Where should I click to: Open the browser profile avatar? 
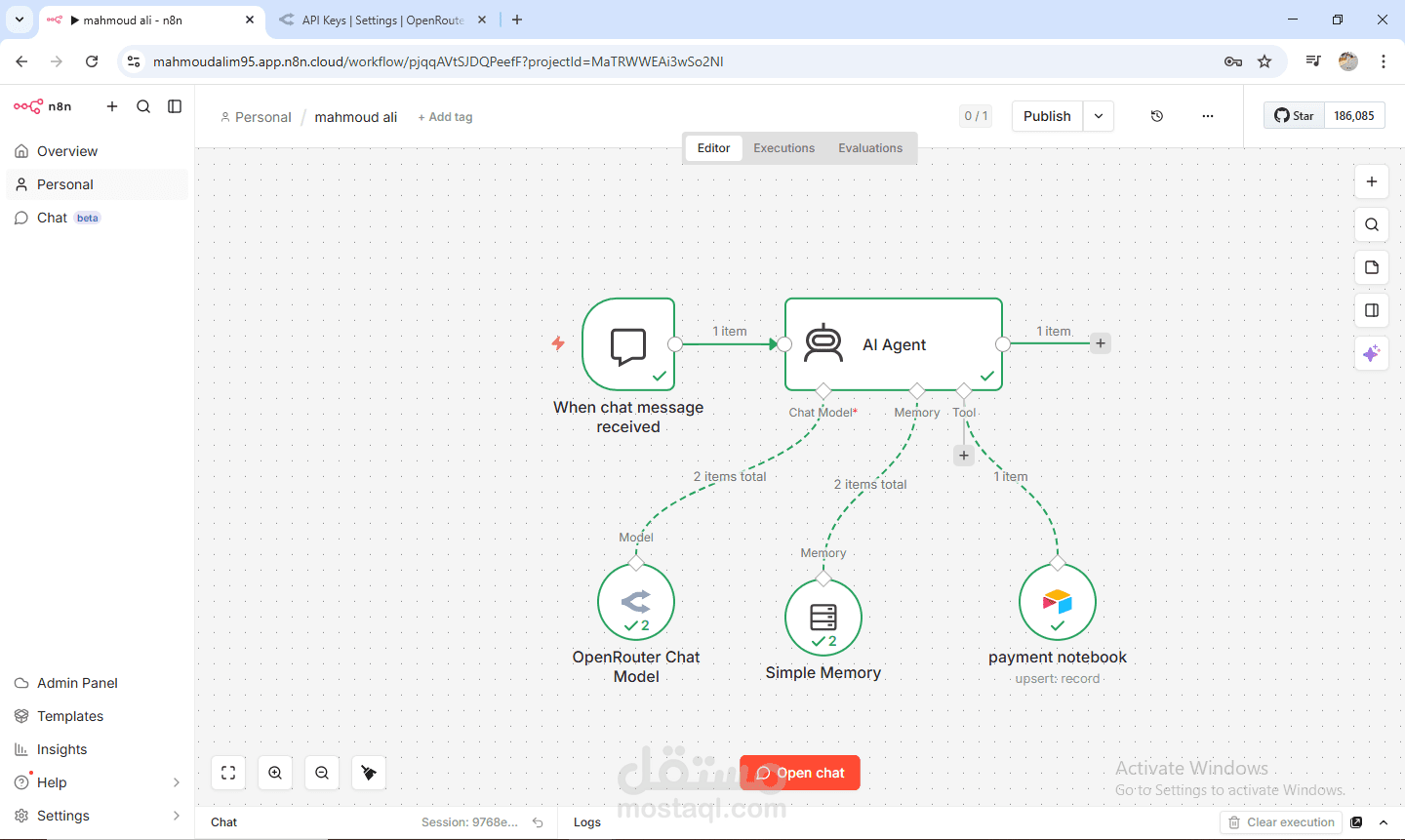coord(1348,61)
